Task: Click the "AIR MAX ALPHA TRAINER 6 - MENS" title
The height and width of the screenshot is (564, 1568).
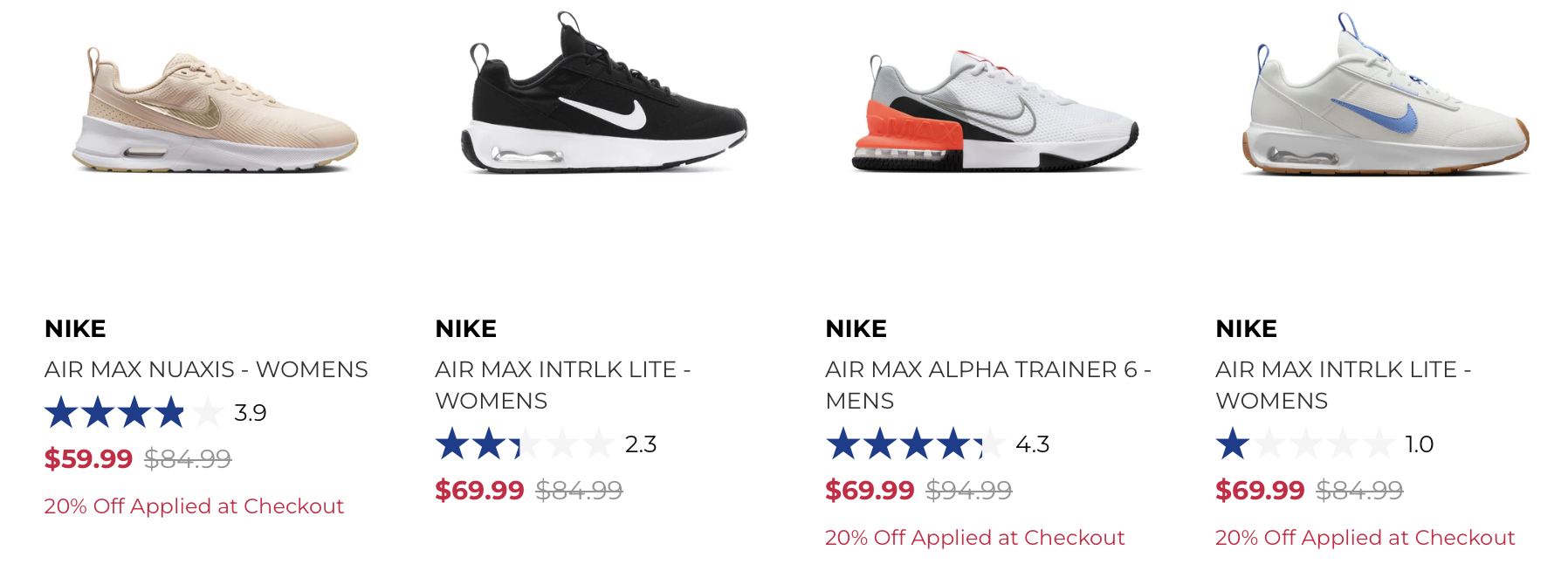Action: [x=987, y=384]
